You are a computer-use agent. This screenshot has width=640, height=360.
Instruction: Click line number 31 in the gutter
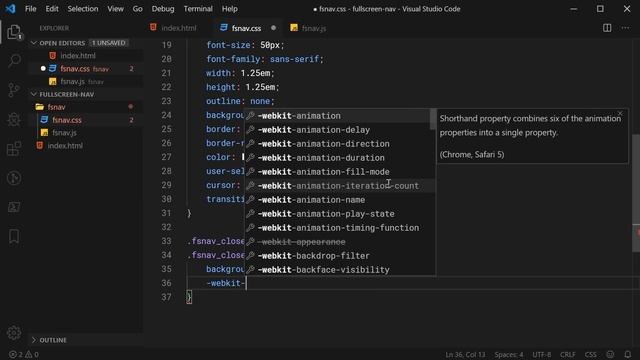pos(167,213)
